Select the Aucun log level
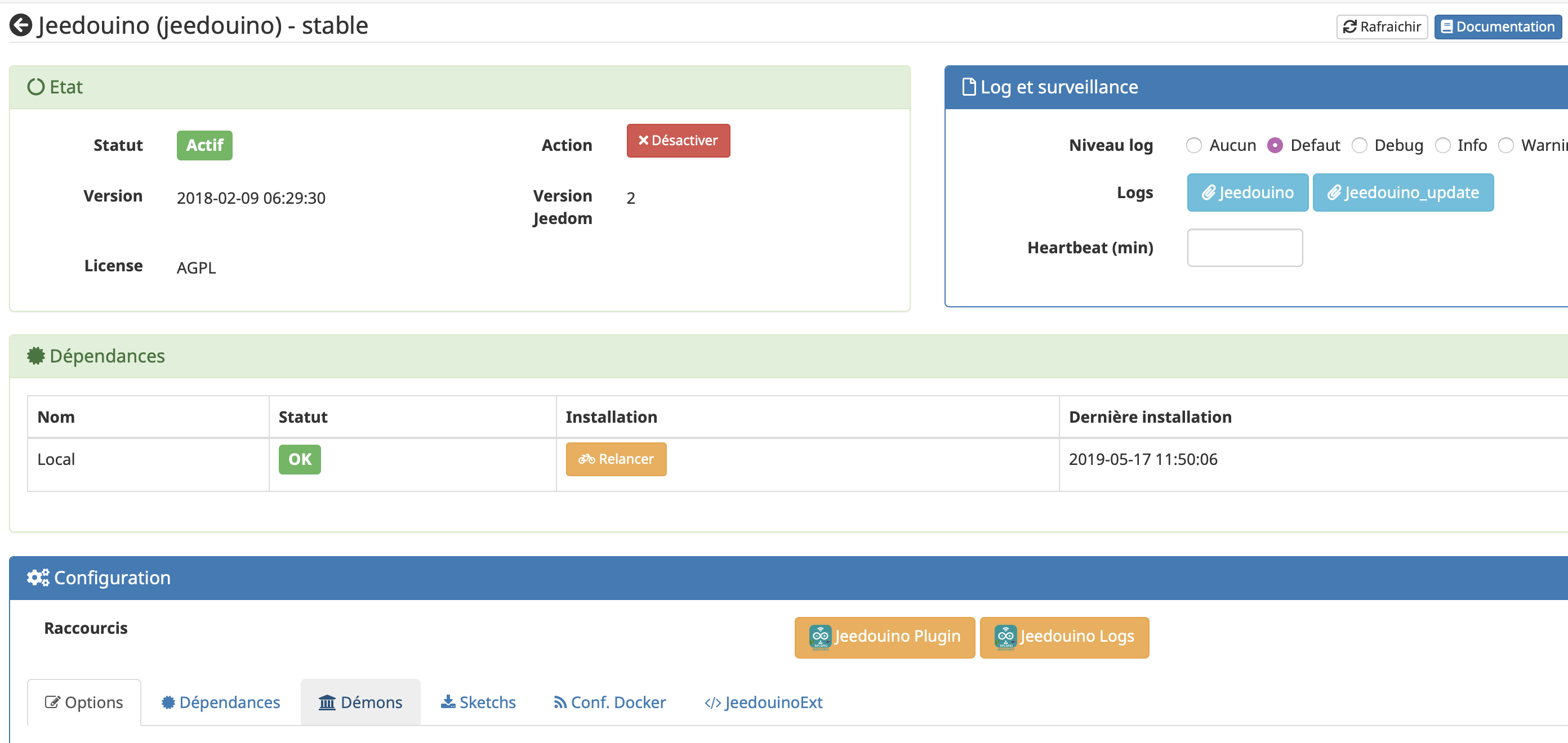The height and width of the screenshot is (743, 1568). point(1193,145)
